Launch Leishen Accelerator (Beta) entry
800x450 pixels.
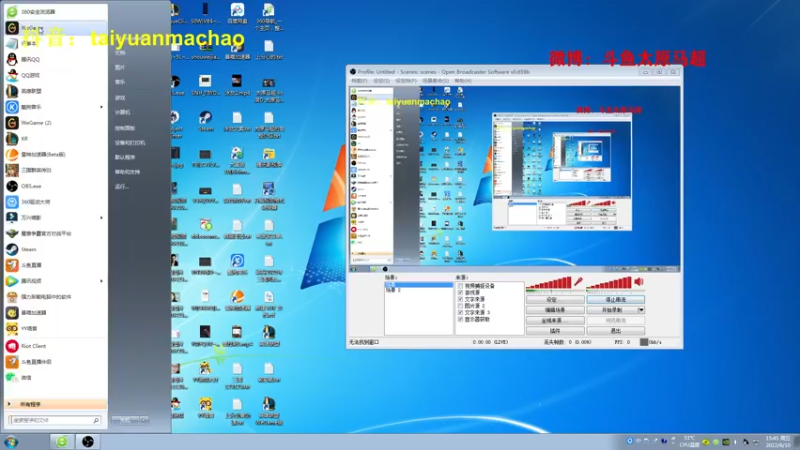pyautogui.click(x=55, y=154)
